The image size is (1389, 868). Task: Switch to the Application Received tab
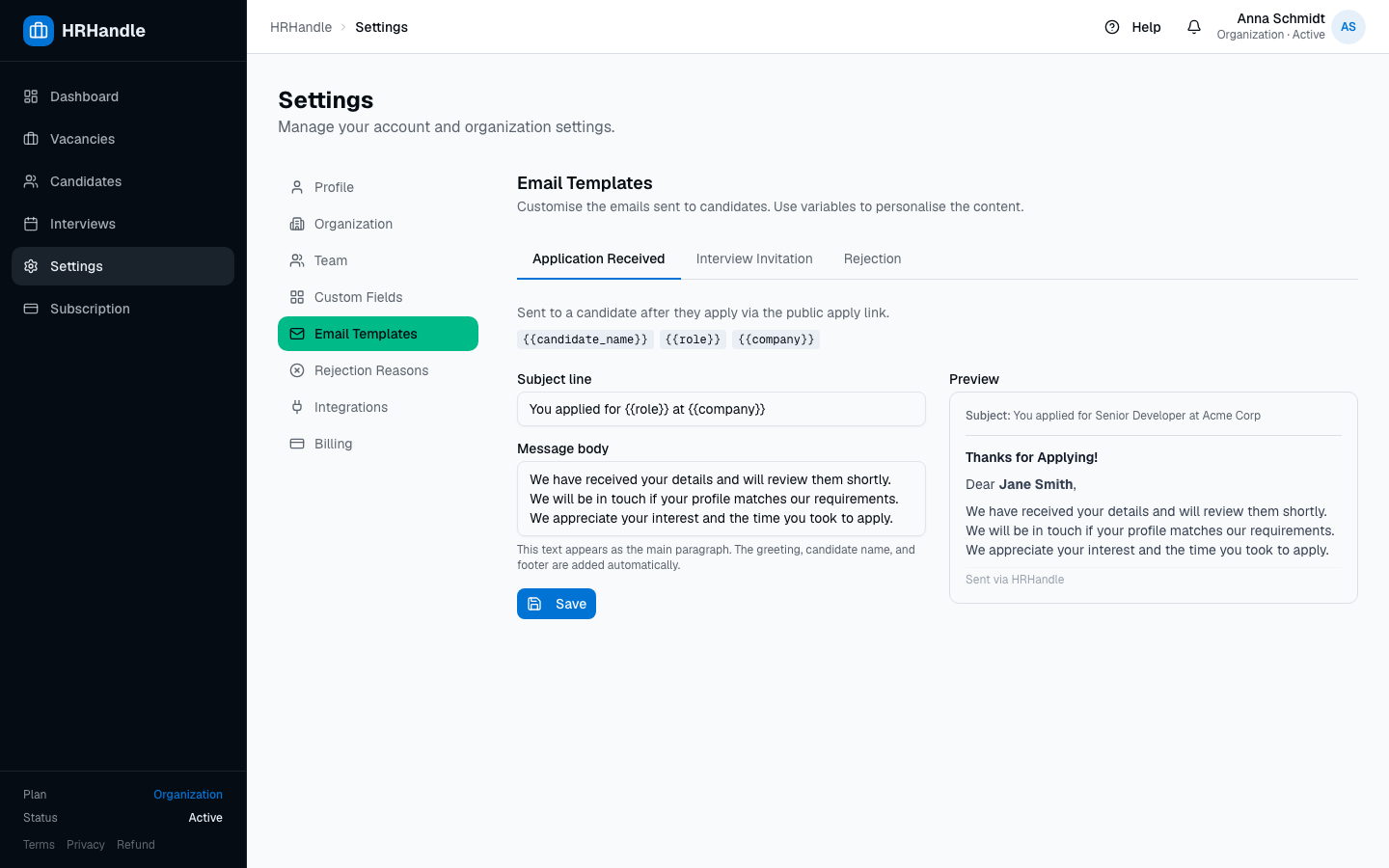599,258
